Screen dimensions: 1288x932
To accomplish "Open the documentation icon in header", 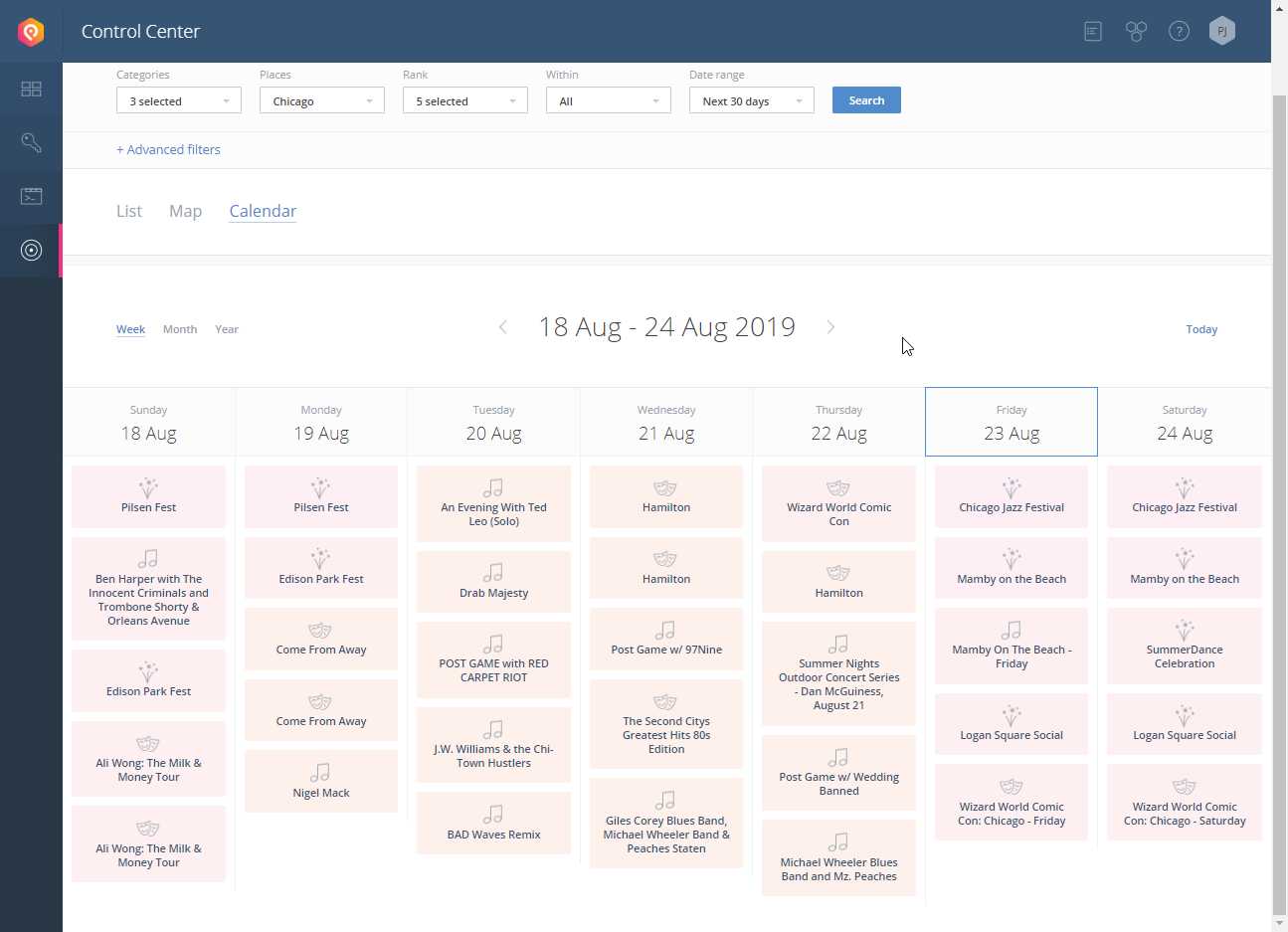I will pyautogui.click(x=1093, y=32).
